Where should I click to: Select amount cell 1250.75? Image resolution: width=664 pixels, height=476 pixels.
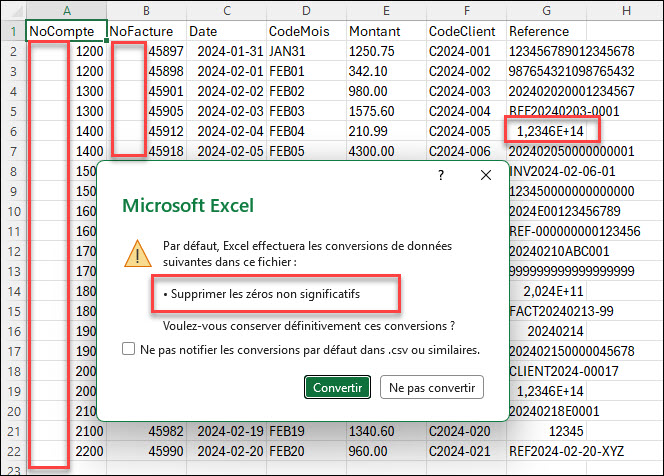click(x=386, y=51)
